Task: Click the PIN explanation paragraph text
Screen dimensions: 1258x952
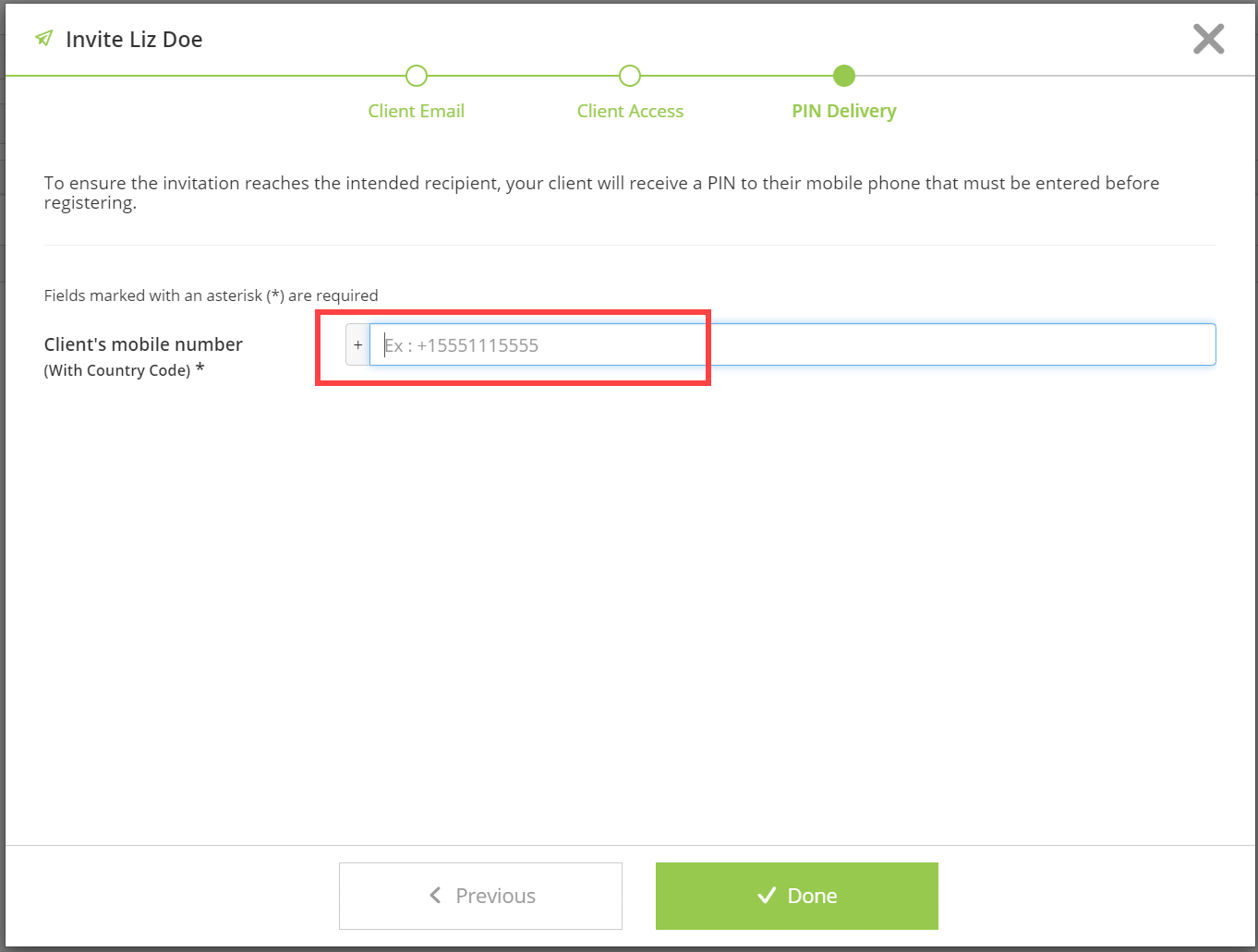Action: (x=601, y=193)
